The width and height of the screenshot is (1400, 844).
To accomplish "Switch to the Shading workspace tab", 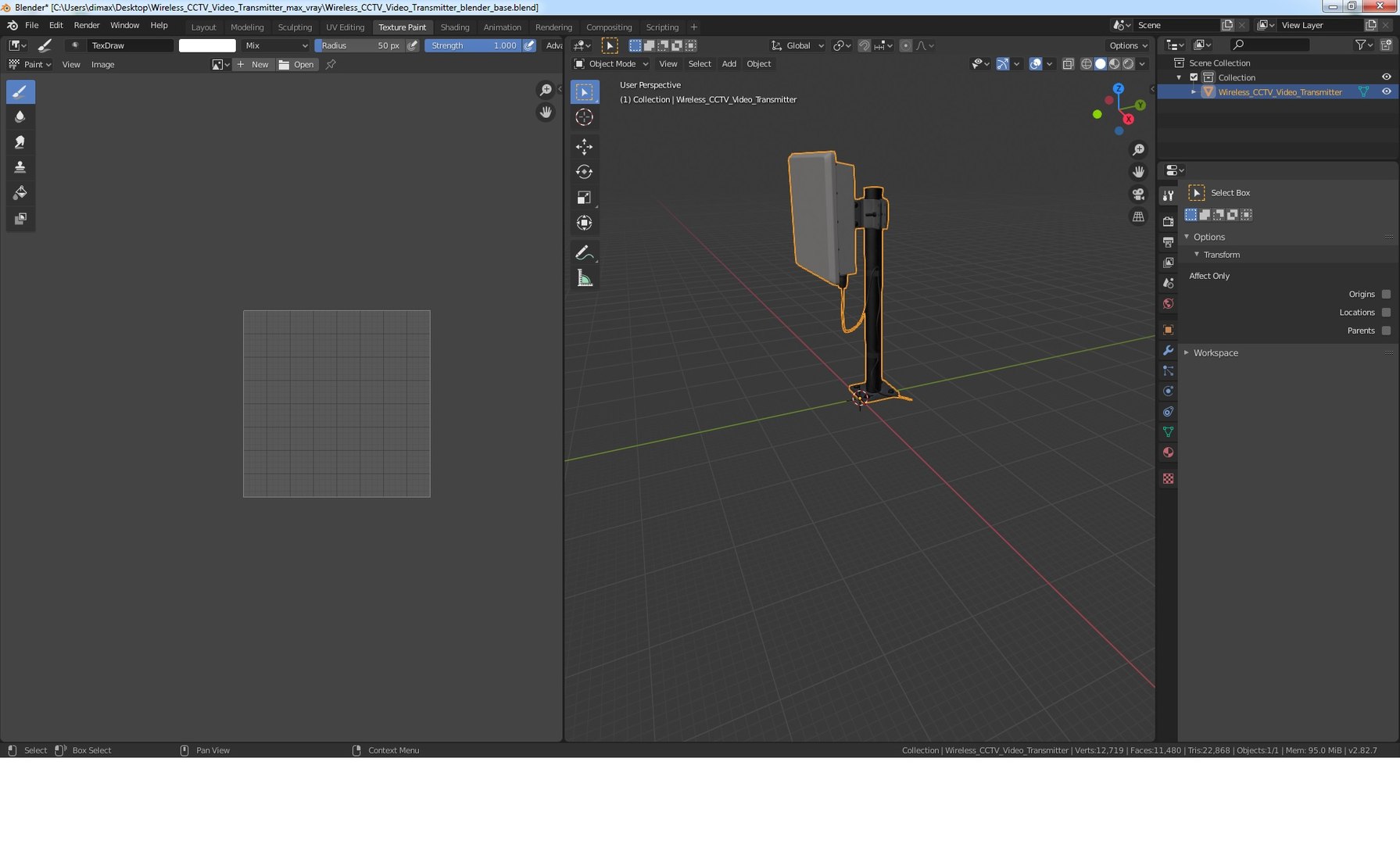I will pos(454,27).
